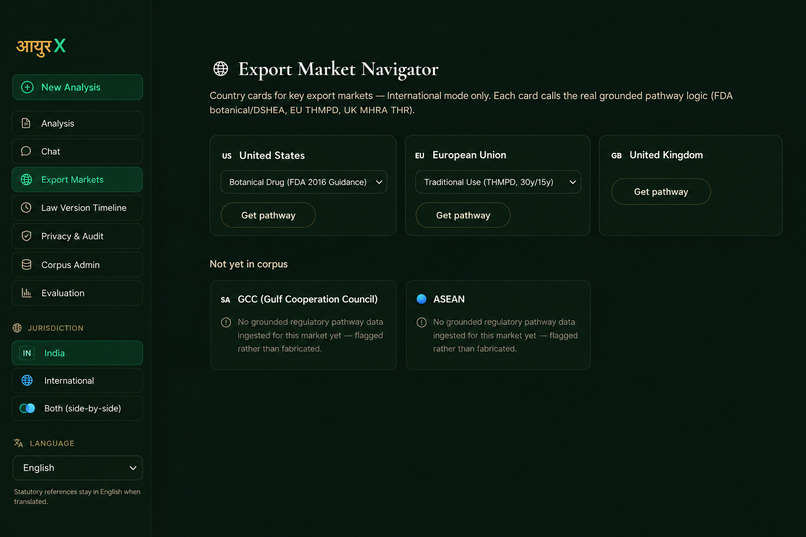Open the Traditional Use (THMPD, 30y/15y) dropdown

[498, 182]
